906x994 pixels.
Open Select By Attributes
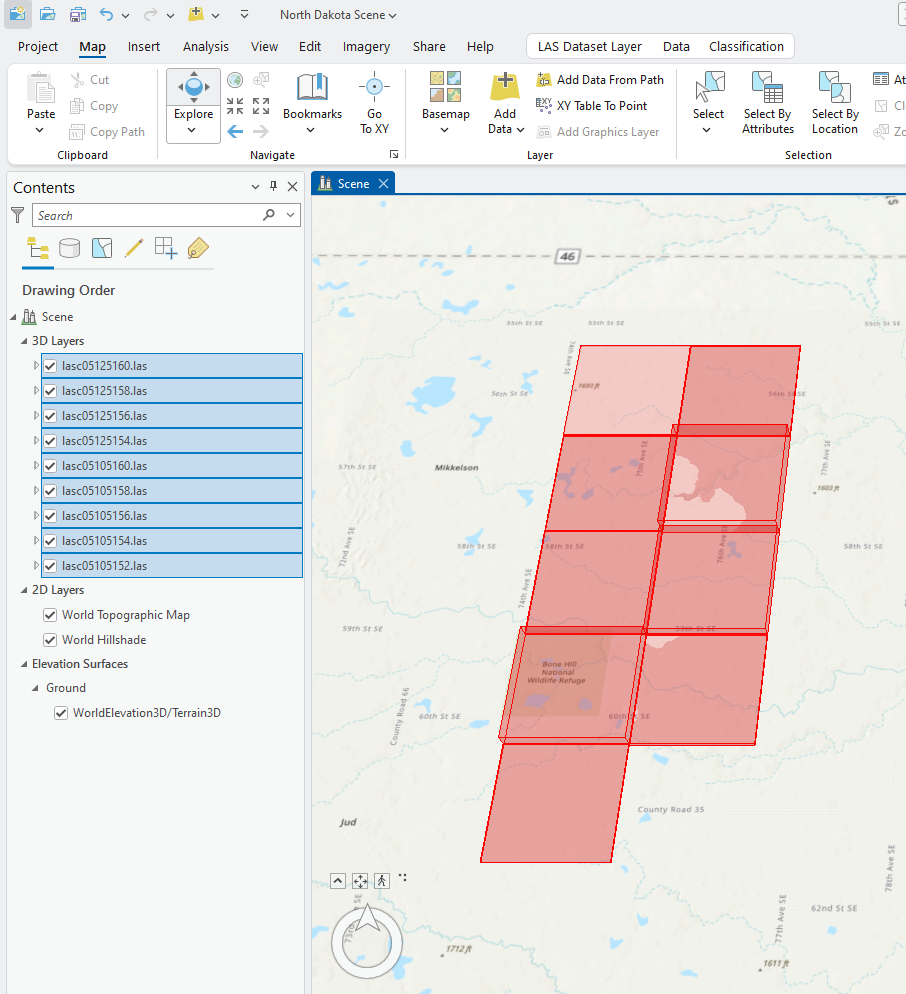tap(767, 100)
